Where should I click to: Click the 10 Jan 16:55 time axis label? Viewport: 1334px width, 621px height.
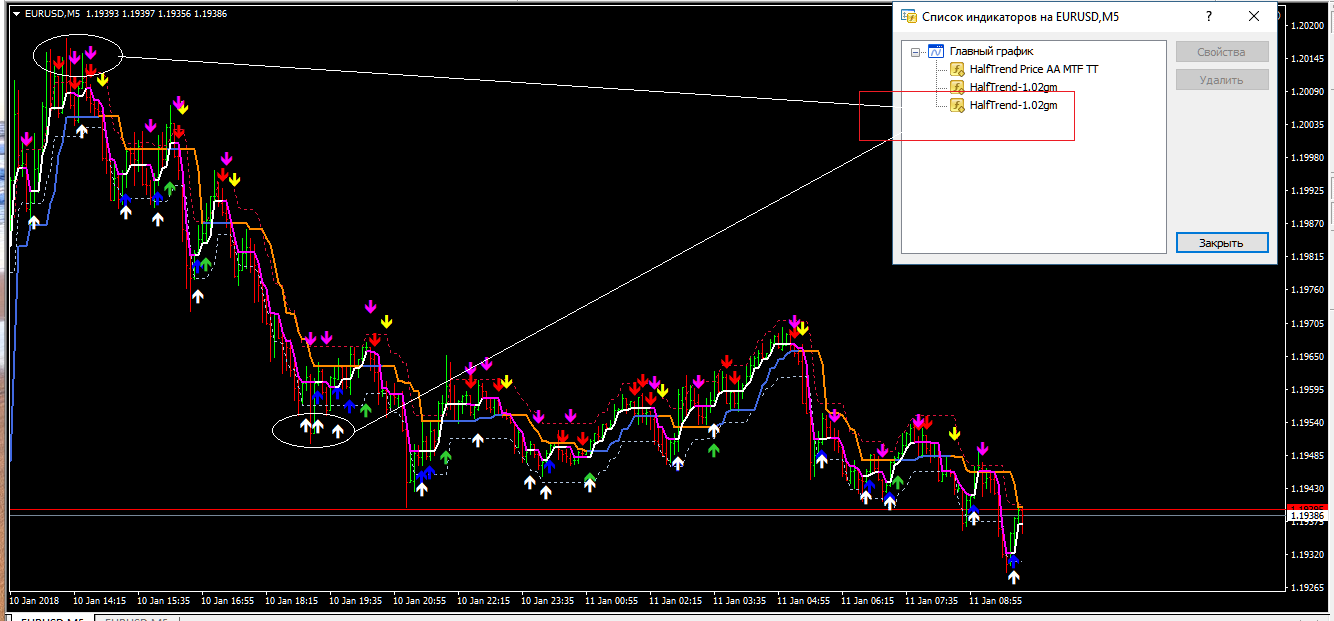coord(227,602)
